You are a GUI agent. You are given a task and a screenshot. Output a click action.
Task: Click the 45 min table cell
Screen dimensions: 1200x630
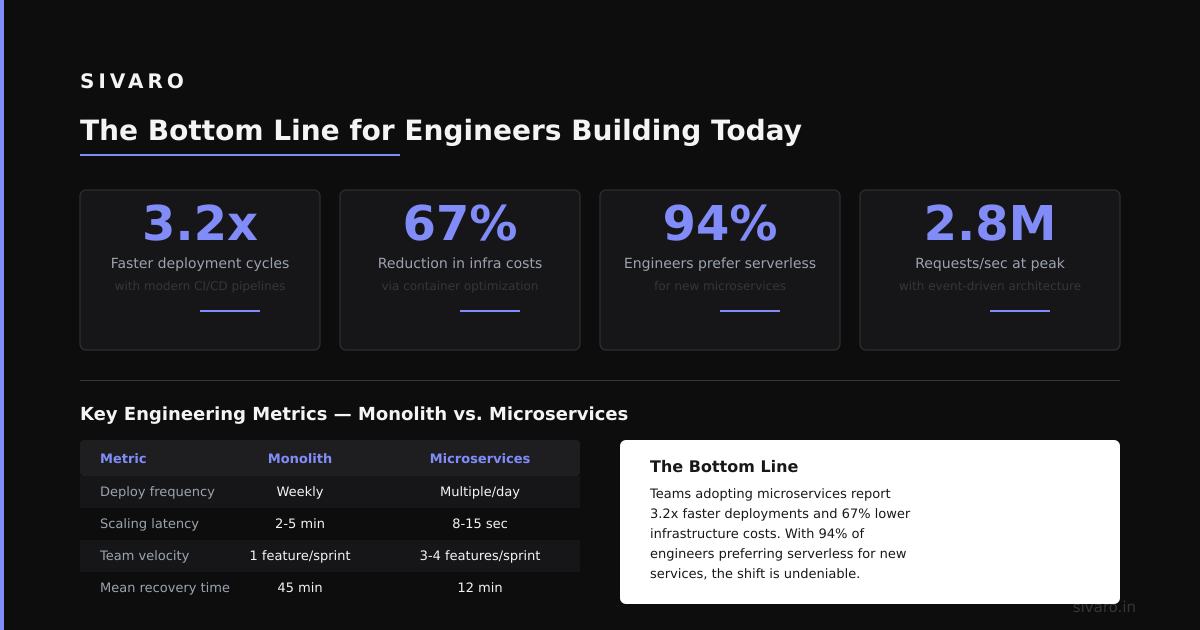tap(300, 588)
